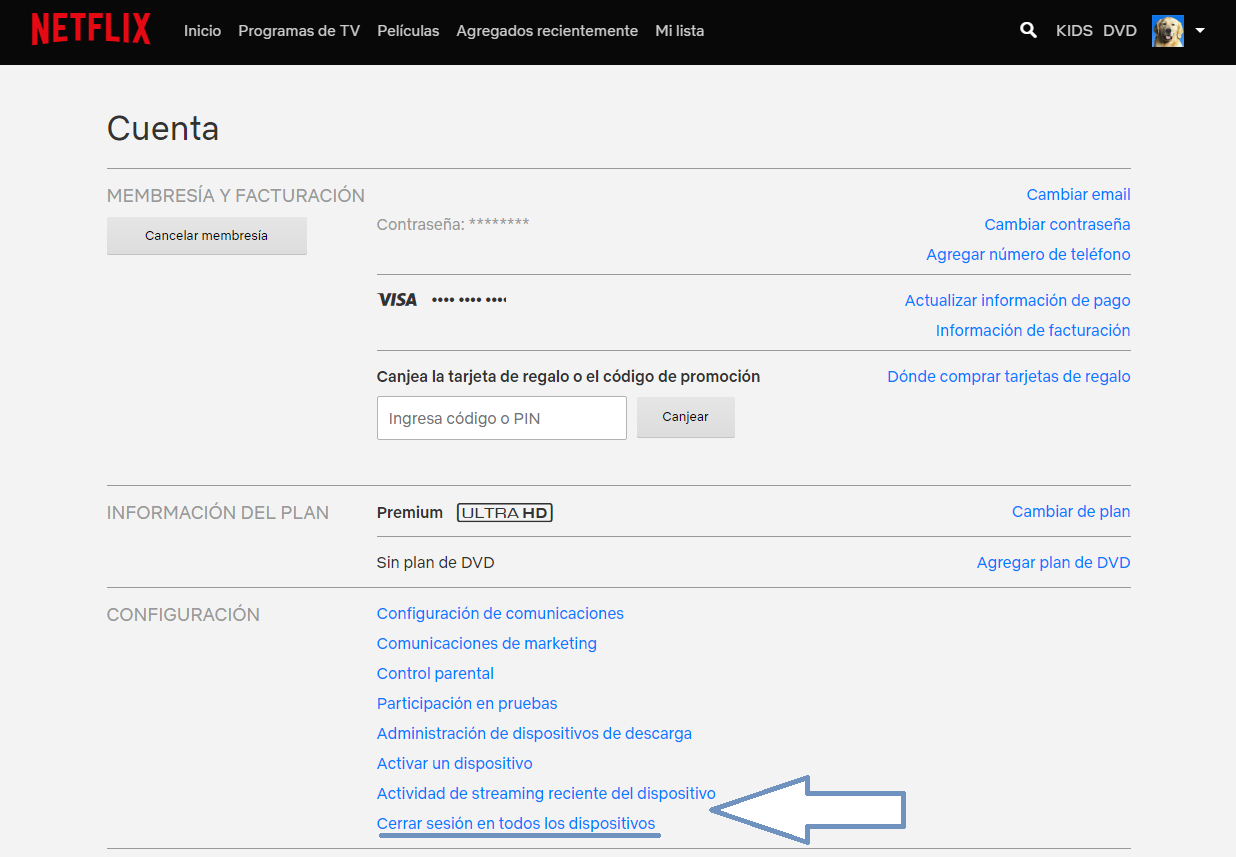Open Participación en pruebas
The height and width of the screenshot is (857, 1236).
pos(467,704)
